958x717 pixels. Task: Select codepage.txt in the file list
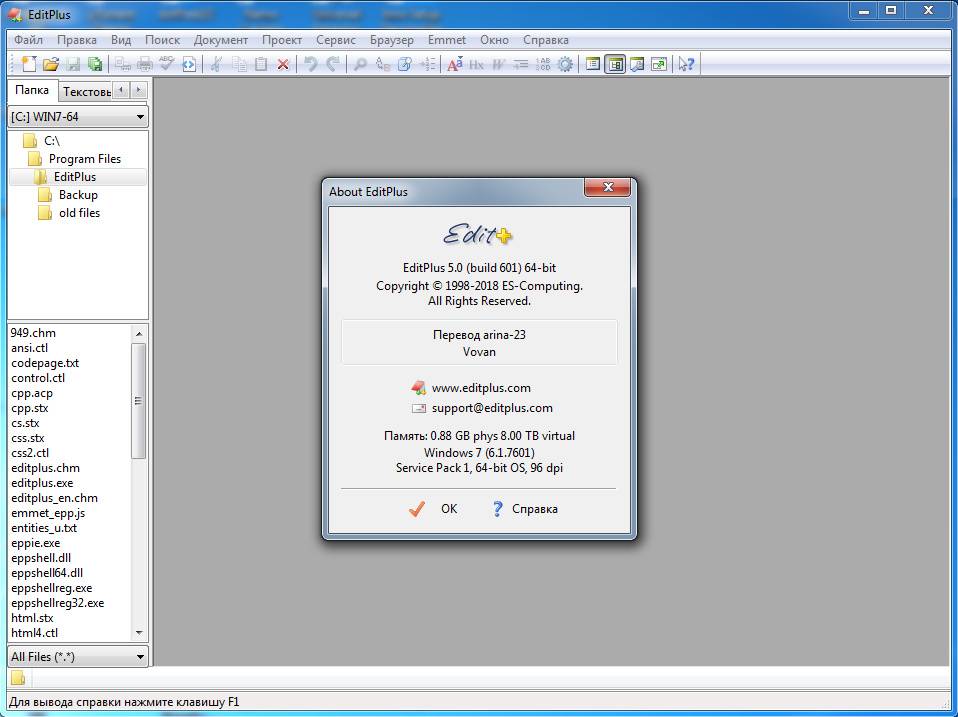point(45,363)
